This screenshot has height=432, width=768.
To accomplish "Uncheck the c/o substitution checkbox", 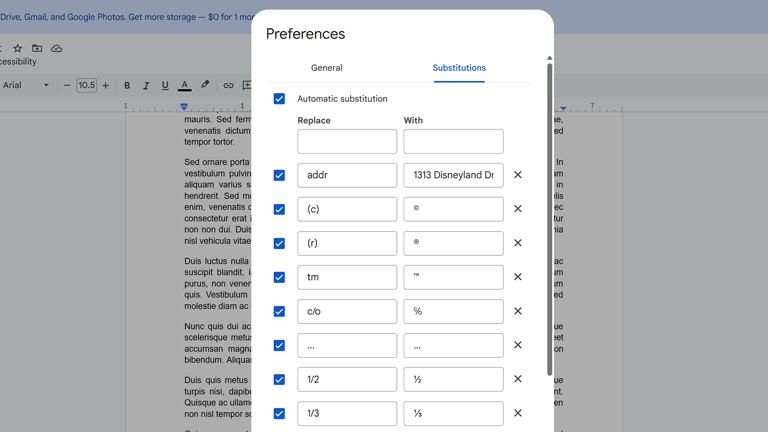I will click(x=279, y=312).
